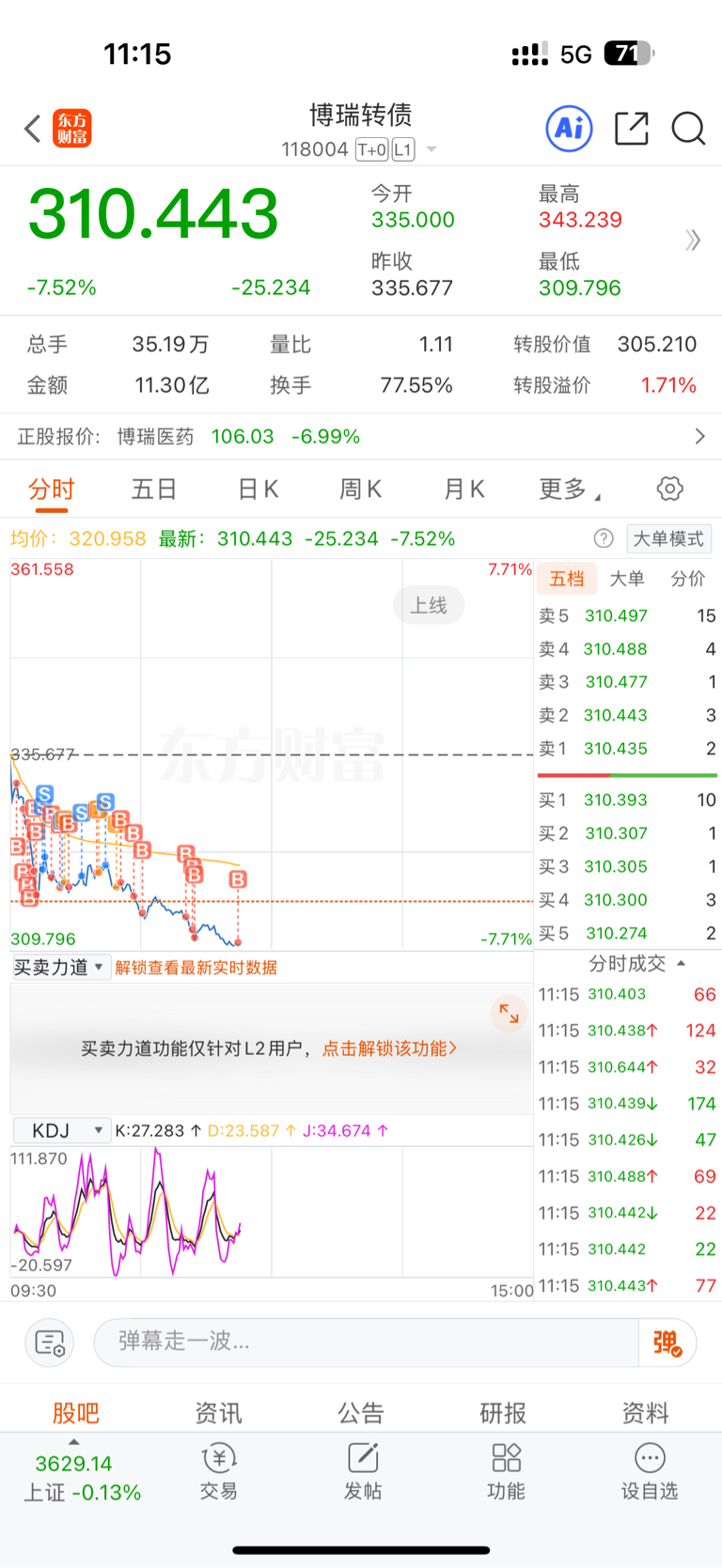Tap 发帖 post icon
Viewport: 722px width, 1568px height.
pos(363,1472)
